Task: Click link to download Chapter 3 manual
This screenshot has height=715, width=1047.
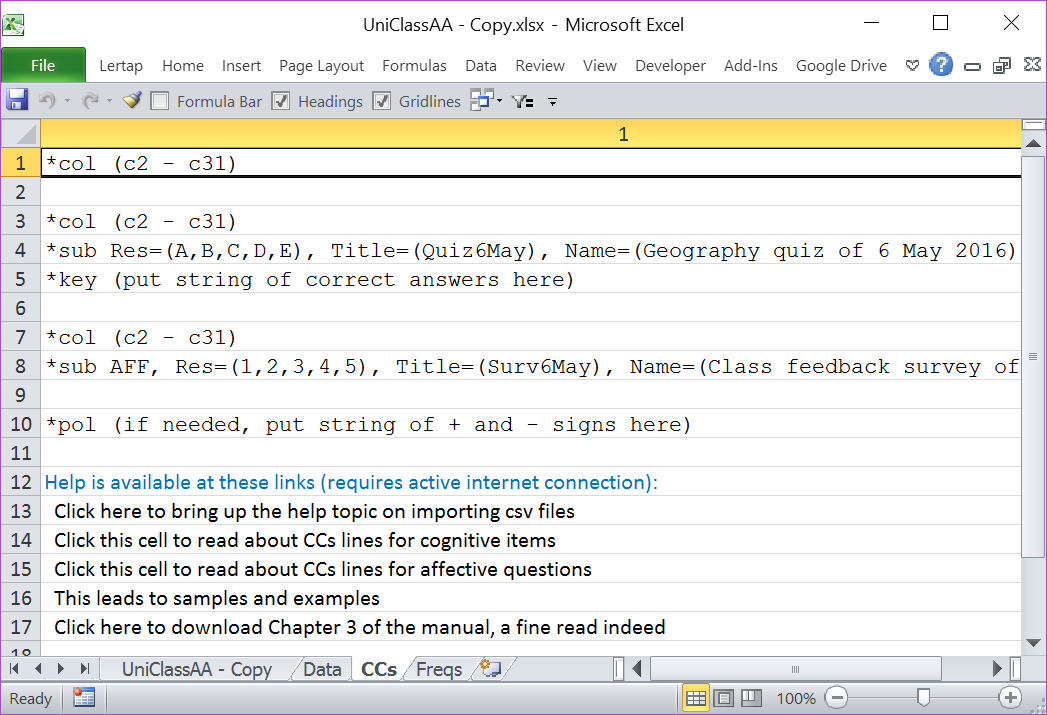Action: [360, 627]
